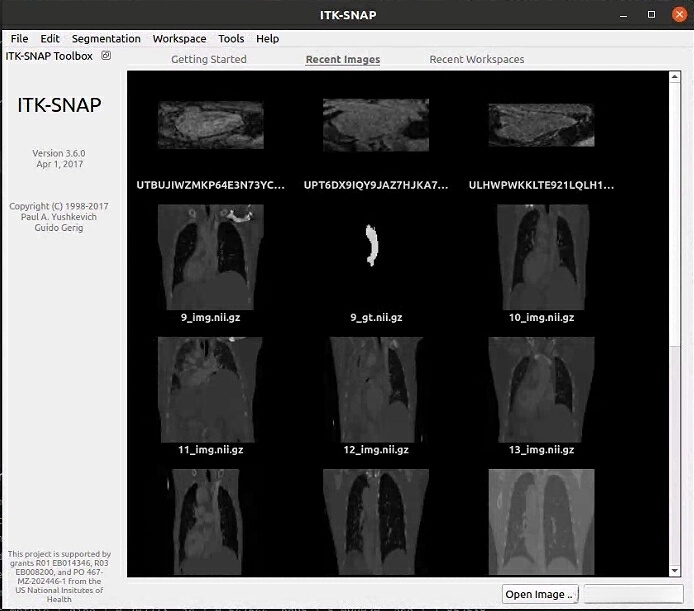694x611 pixels.
Task: Click the scroll down arrow of image list
Action: point(674,571)
